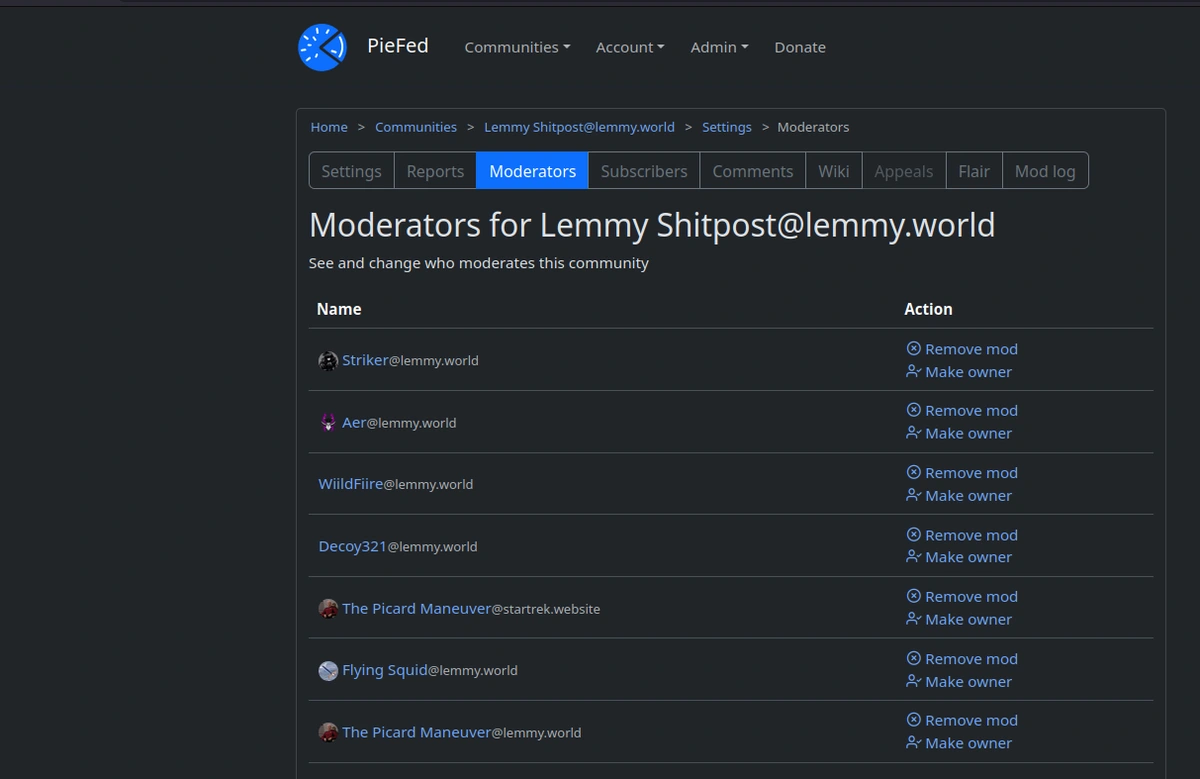
Task: Click Striker's avatar image
Action: [328, 361]
